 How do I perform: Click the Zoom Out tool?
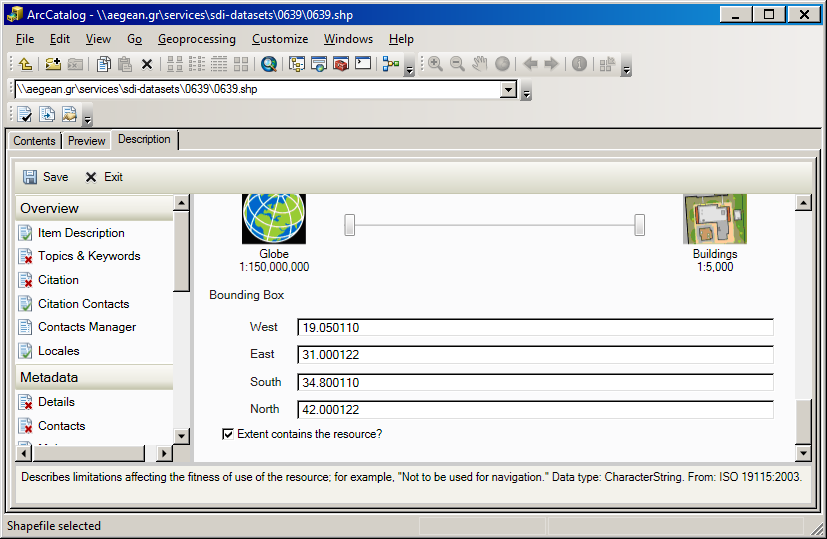pos(457,64)
